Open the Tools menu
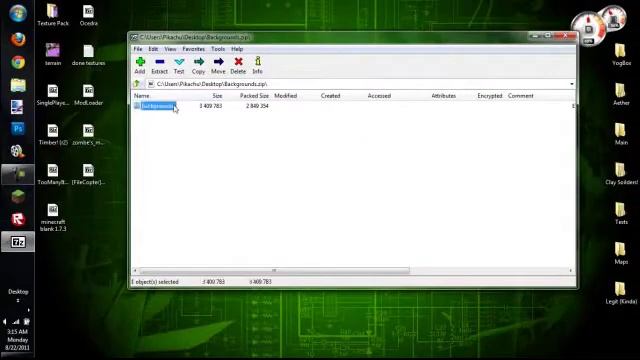 tap(218, 49)
